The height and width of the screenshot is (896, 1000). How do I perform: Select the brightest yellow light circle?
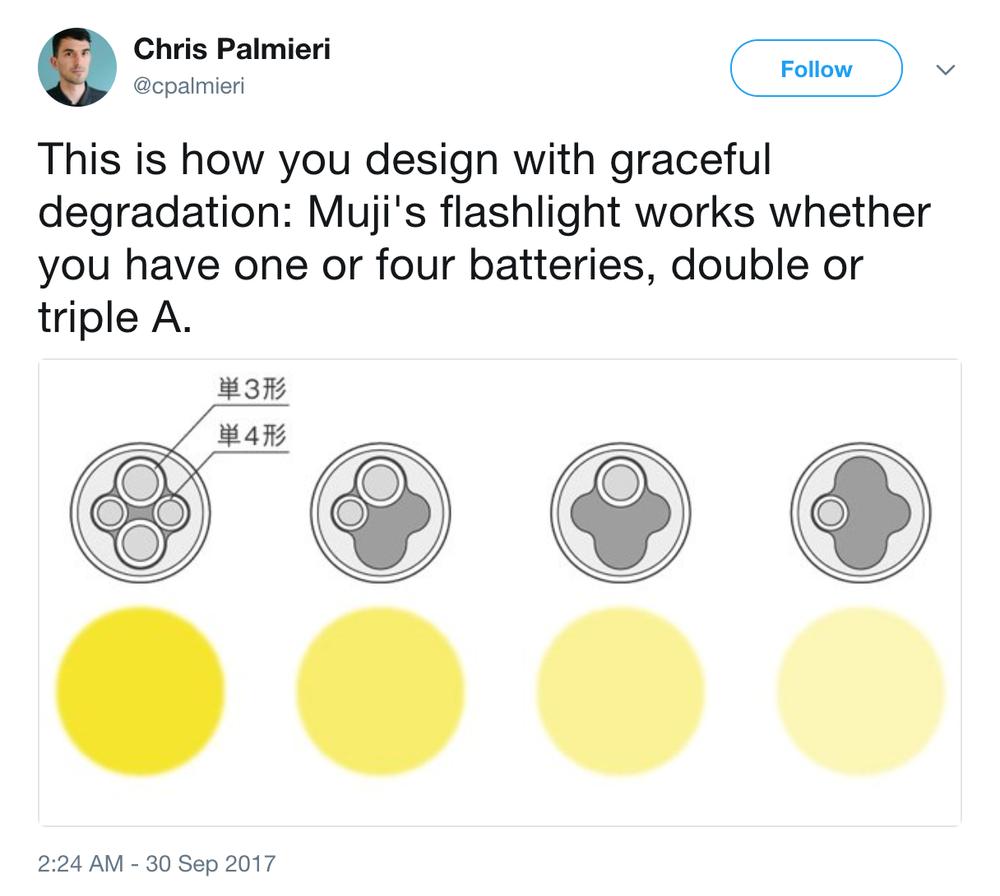coord(140,691)
